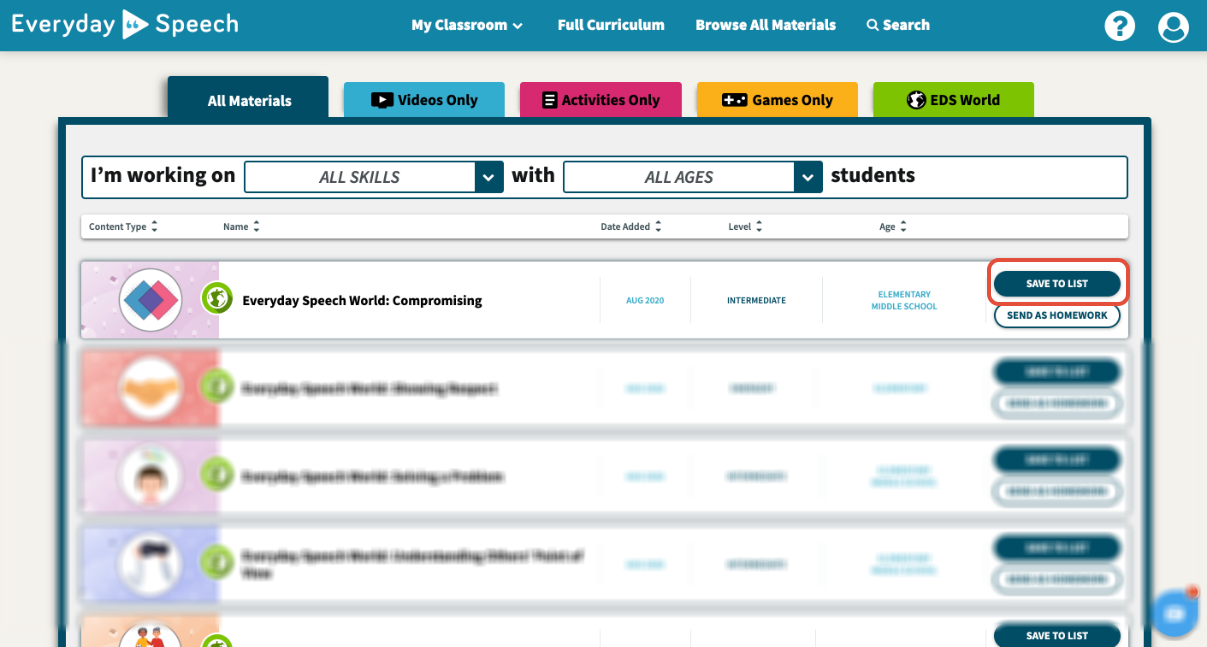The height and width of the screenshot is (647, 1207).
Task: Open the ALL AGES dropdown
Action: pyautogui.click(x=693, y=177)
